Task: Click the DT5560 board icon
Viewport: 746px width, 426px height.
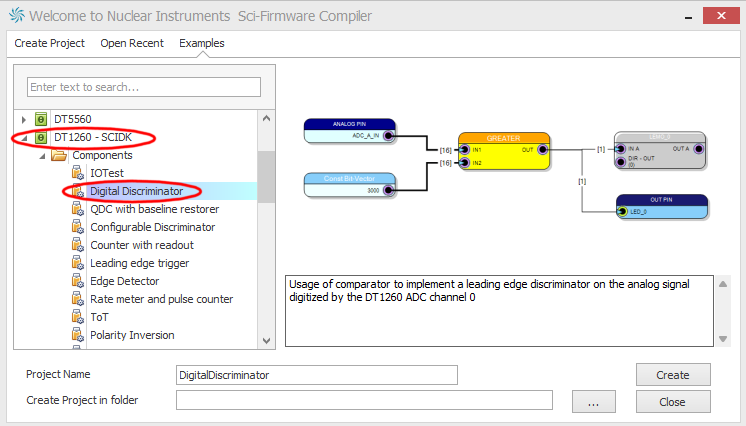Action: (x=41, y=119)
